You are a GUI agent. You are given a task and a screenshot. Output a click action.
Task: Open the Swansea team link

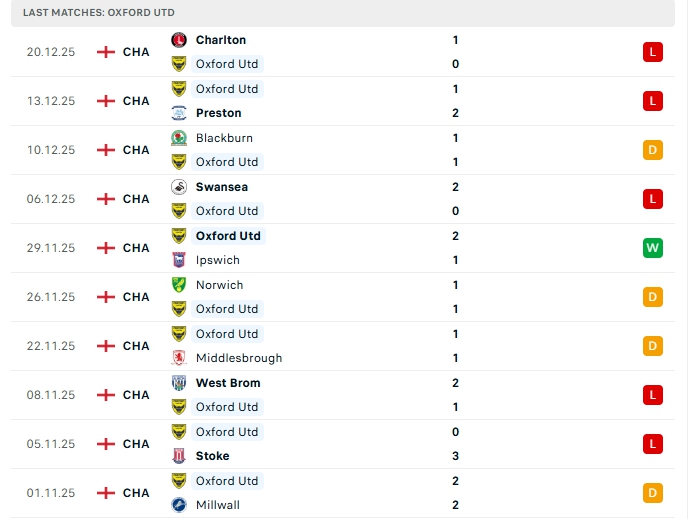pyautogui.click(x=221, y=187)
